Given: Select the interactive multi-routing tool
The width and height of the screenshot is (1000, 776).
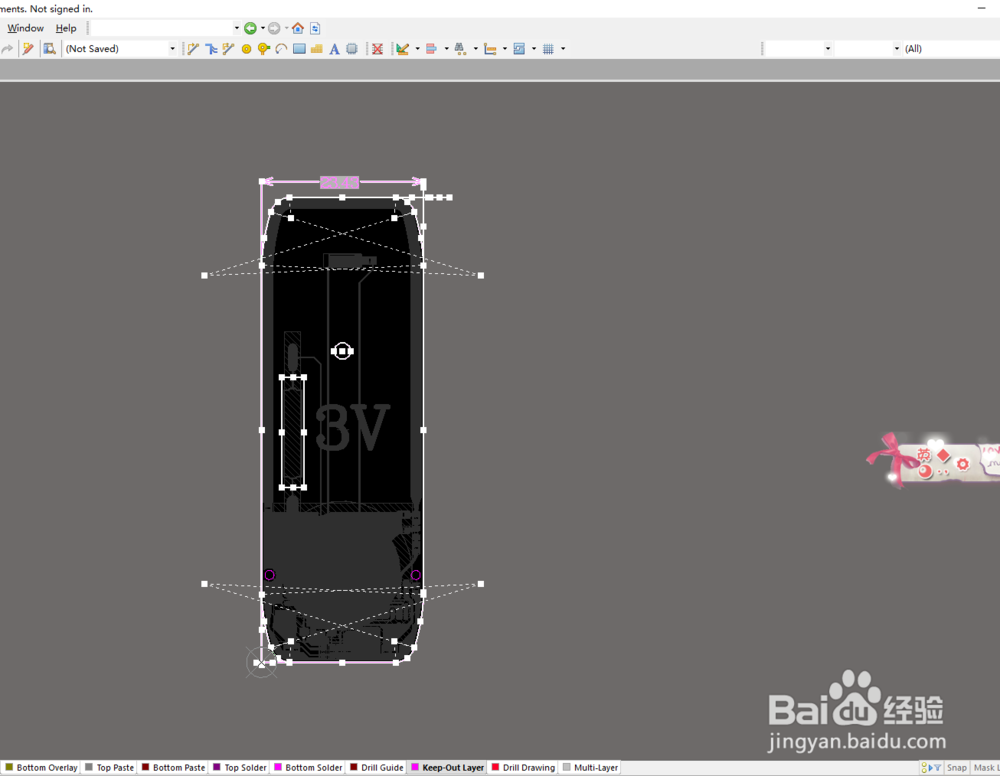Looking at the screenshot, I should pos(211,48).
